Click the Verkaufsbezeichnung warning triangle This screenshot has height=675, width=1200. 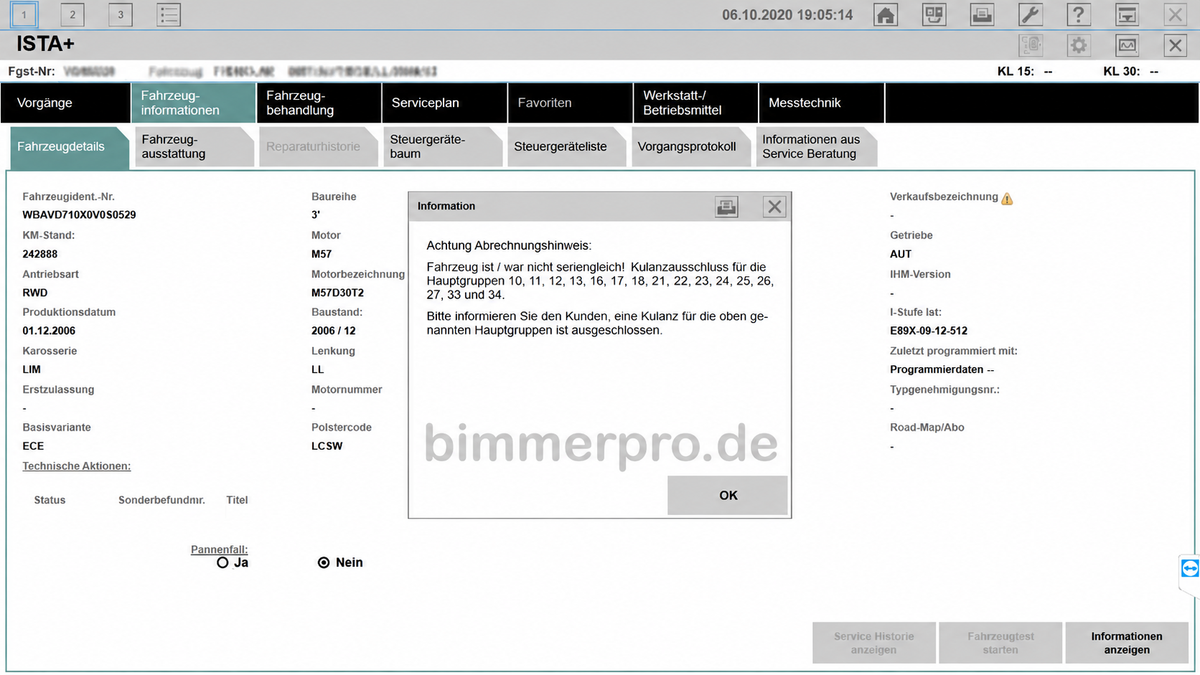tap(1007, 198)
